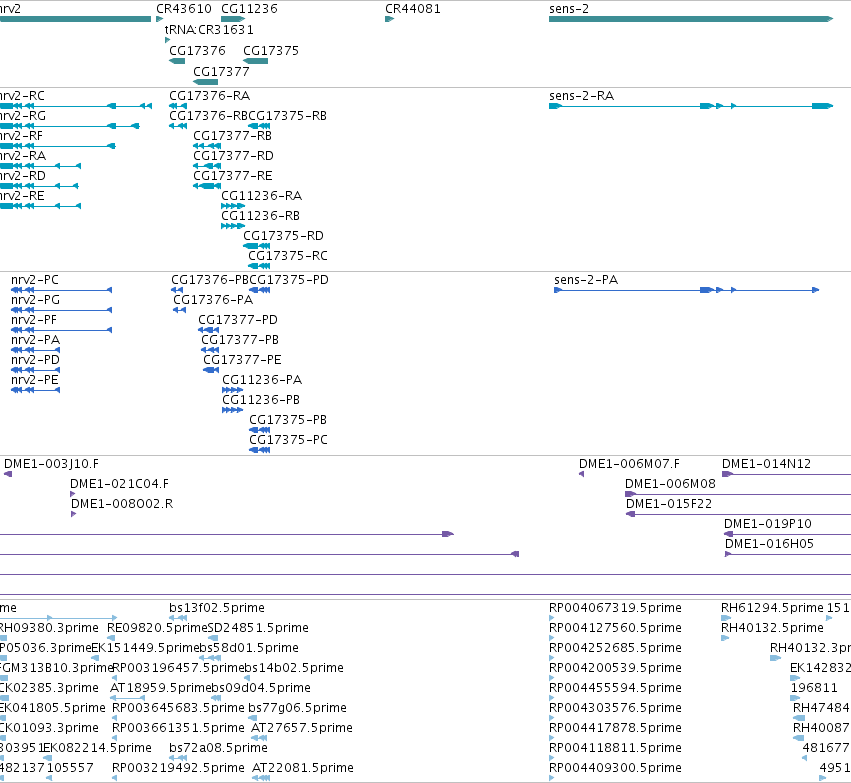Click the nrv2-PA protein label
The height and width of the screenshot is (783, 851).
(x=35, y=340)
